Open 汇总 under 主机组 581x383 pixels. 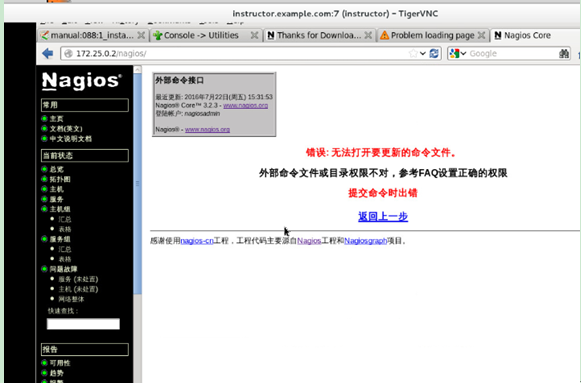65,219
